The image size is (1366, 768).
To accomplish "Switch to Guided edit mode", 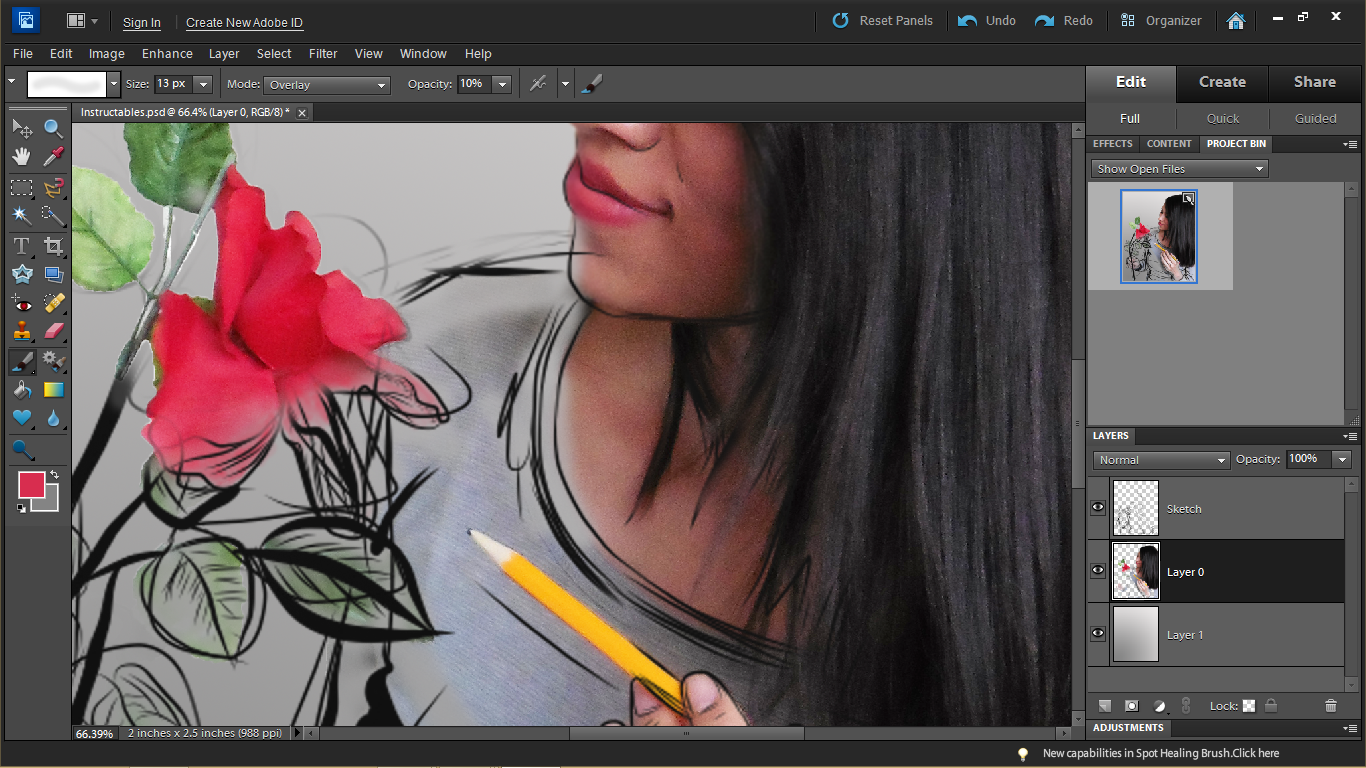I will point(1315,118).
